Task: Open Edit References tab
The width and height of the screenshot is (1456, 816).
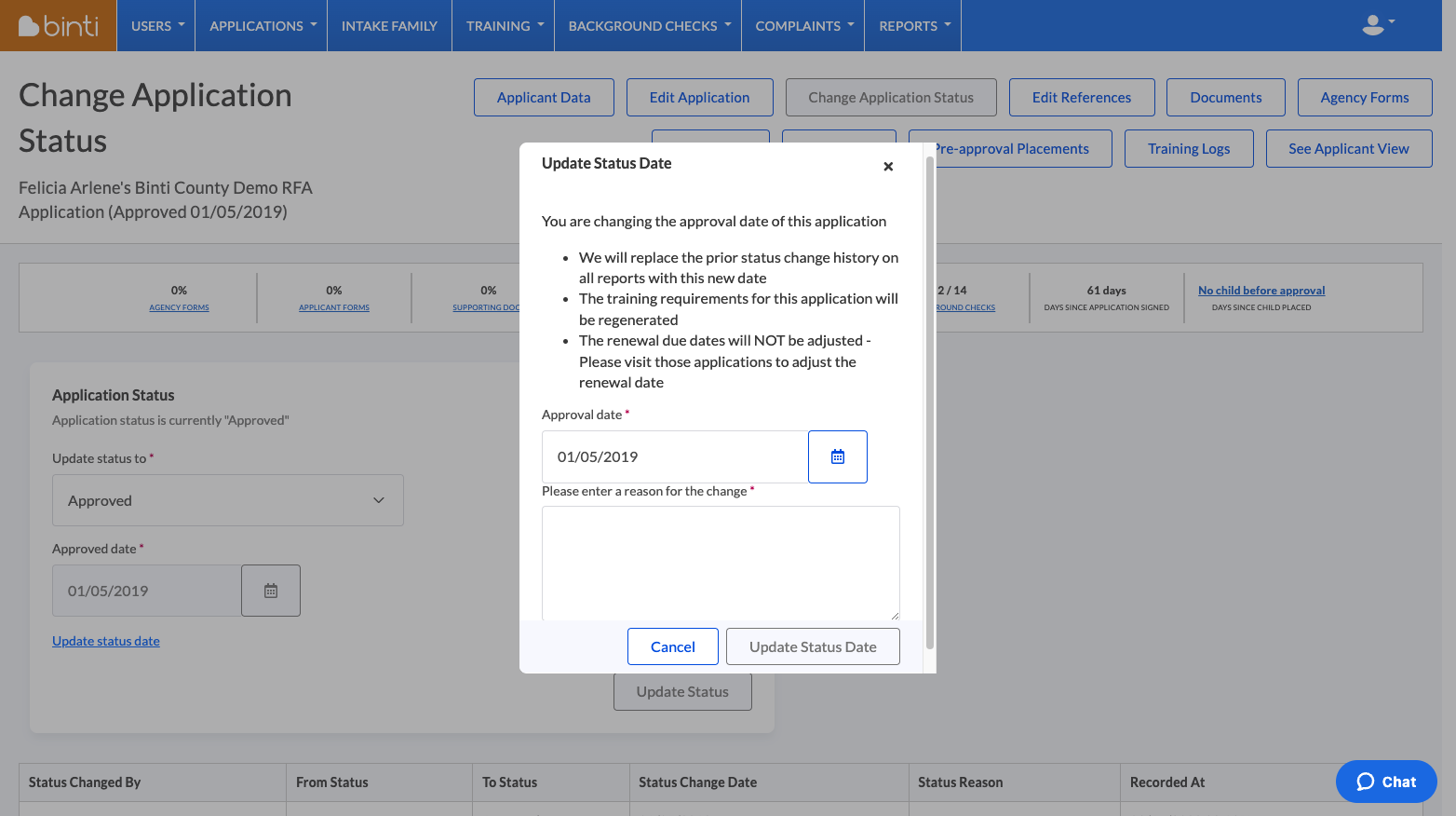Action: click(x=1082, y=98)
